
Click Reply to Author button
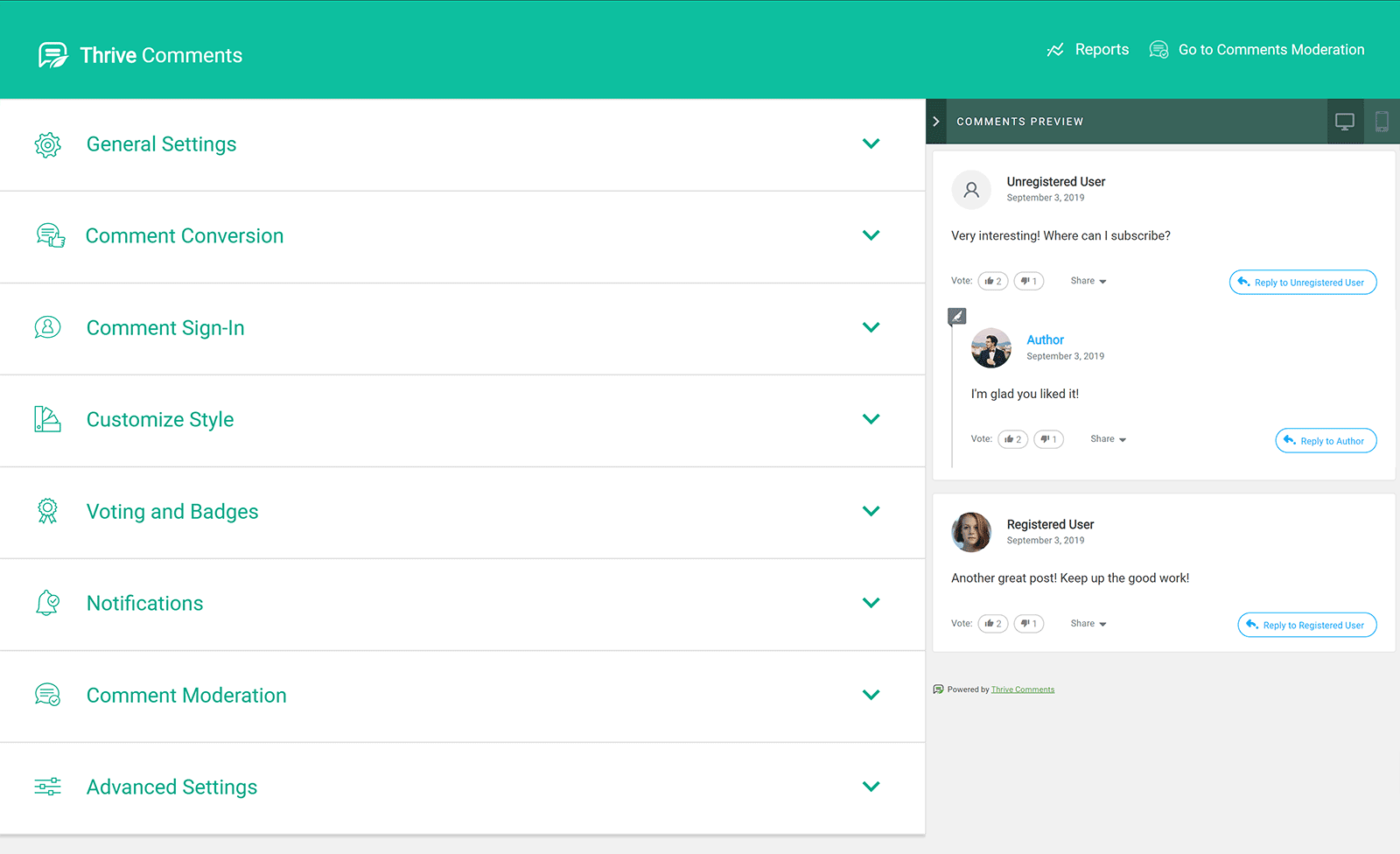pos(1326,441)
